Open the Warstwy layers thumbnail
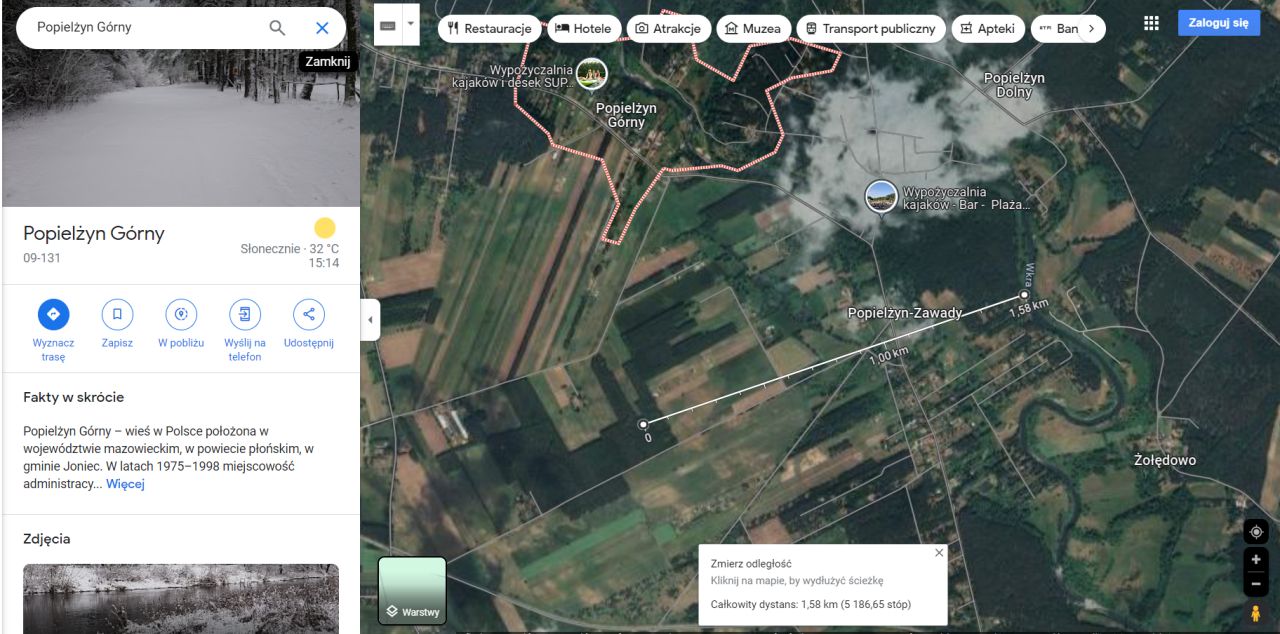1280x634 pixels. tap(412, 590)
